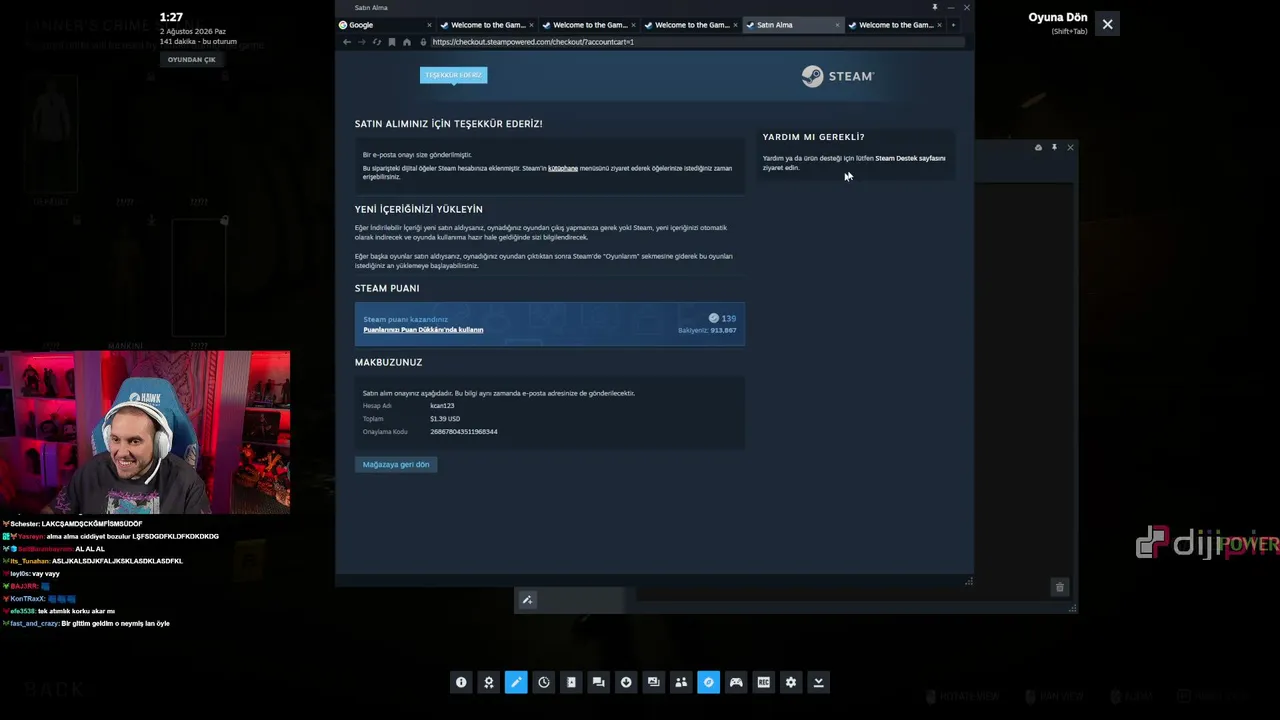
Task: Open the REC game recording icon
Action: (764, 682)
